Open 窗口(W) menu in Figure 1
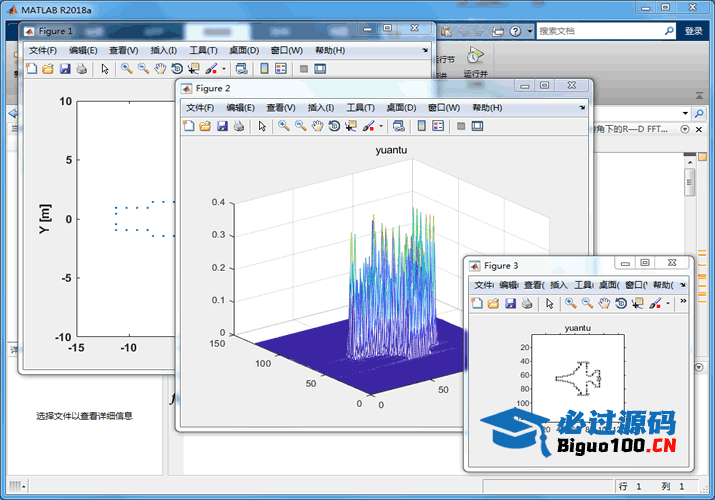This screenshot has width=715, height=500. (287, 50)
